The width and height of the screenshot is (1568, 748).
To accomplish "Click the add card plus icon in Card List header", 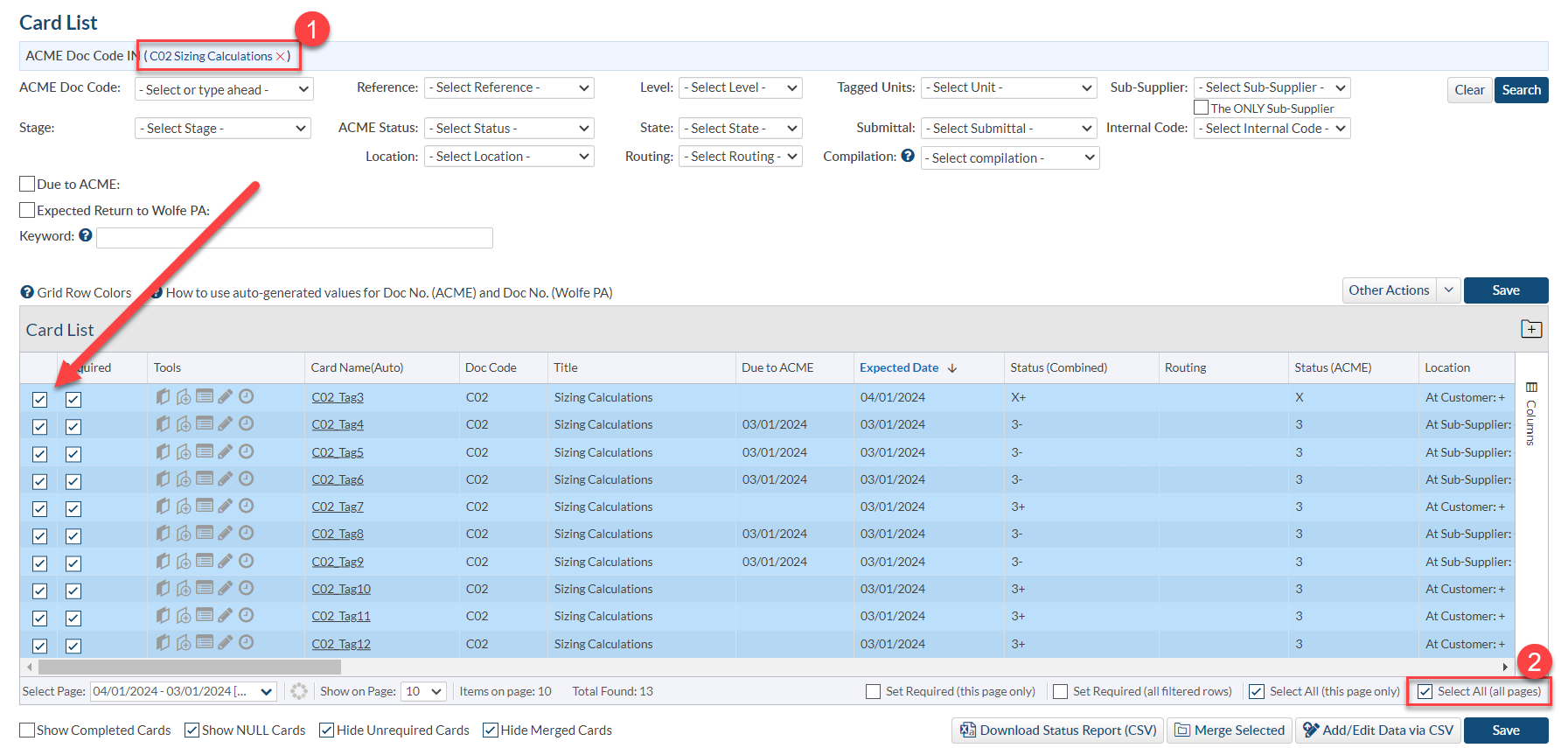I will click(x=1531, y=329).
